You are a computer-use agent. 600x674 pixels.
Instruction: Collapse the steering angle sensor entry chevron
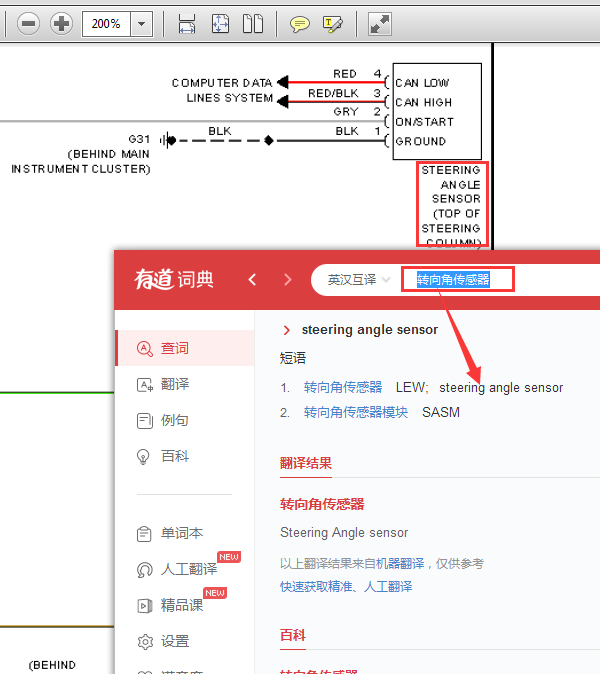pyautogui.click(x=287, y=330)
